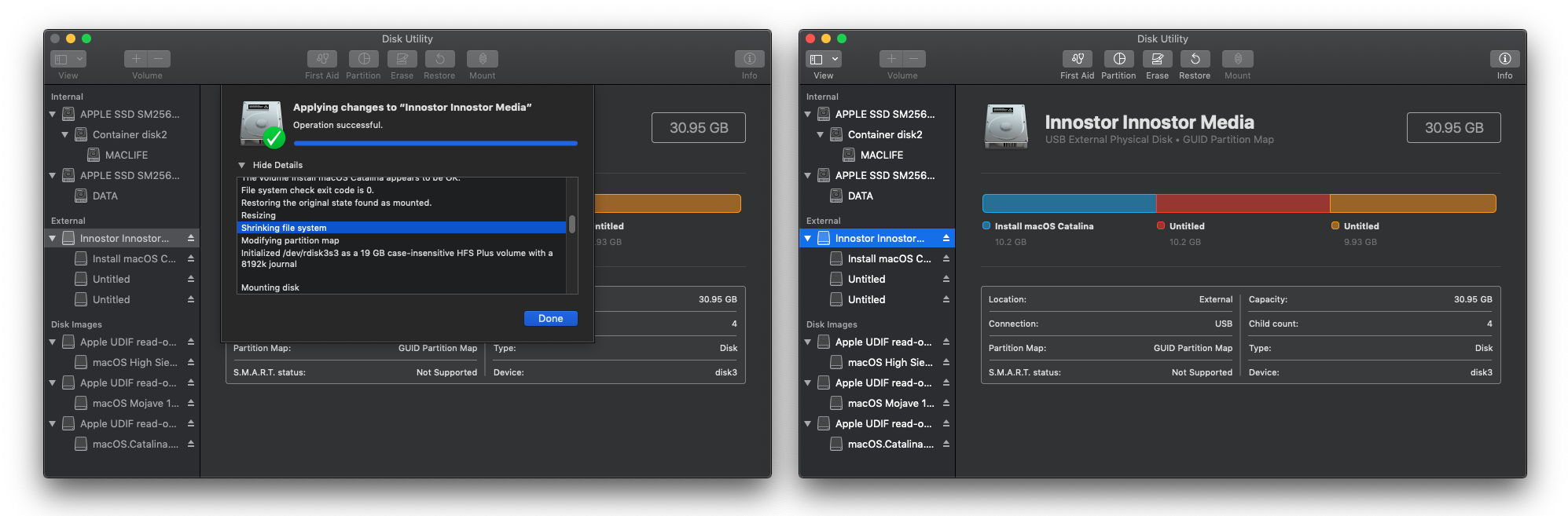Image resolution: width=1568 pixels, height=516 pixels.
Task: Click disk icon with green checkmark in dialog
Action: pos(263,124)
